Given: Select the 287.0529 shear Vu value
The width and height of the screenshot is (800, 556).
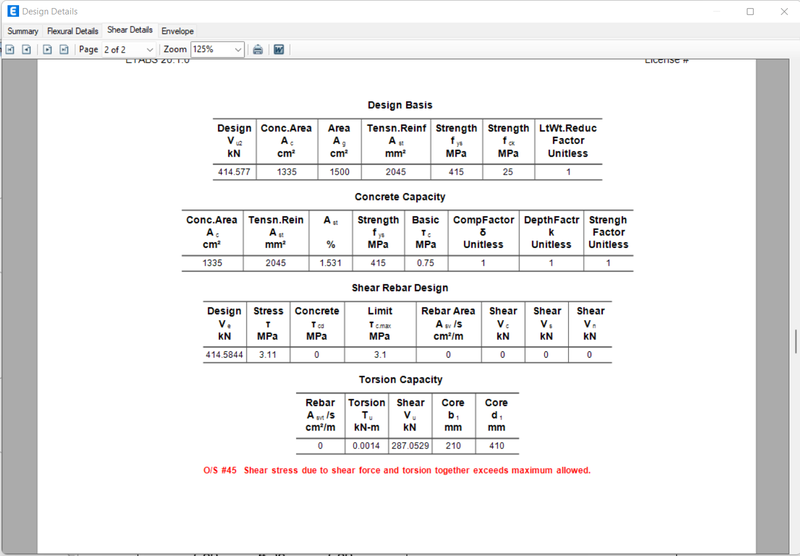Looking at the screenshot, I should [410, 446].
